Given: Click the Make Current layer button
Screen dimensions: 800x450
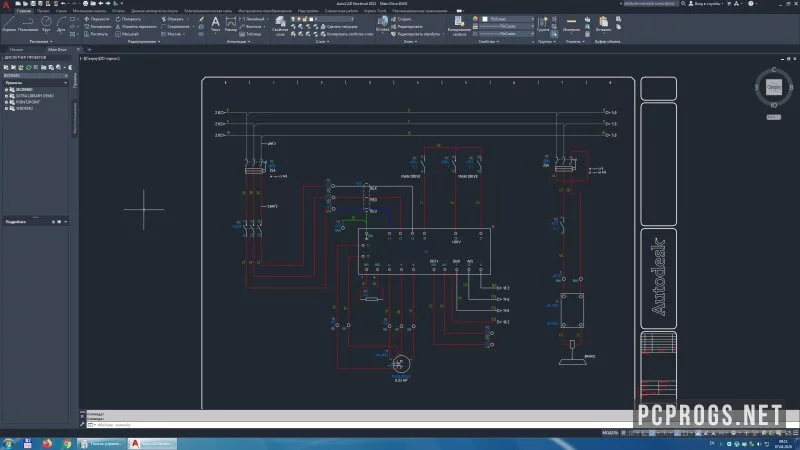Looking at the screenshot, I should click(x=340, y=27).
